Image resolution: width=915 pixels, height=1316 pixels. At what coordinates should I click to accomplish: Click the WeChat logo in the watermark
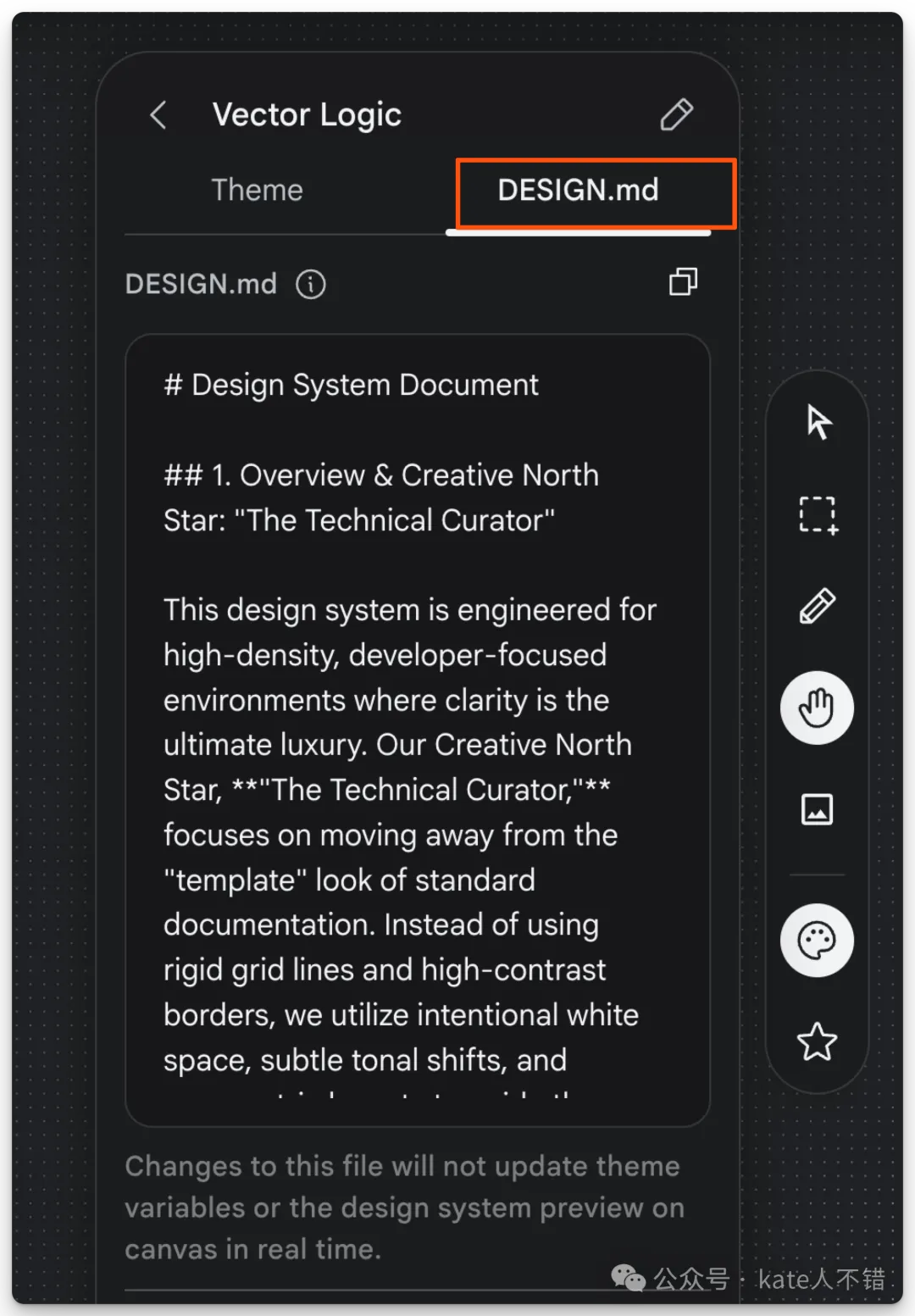(628, 1278)
